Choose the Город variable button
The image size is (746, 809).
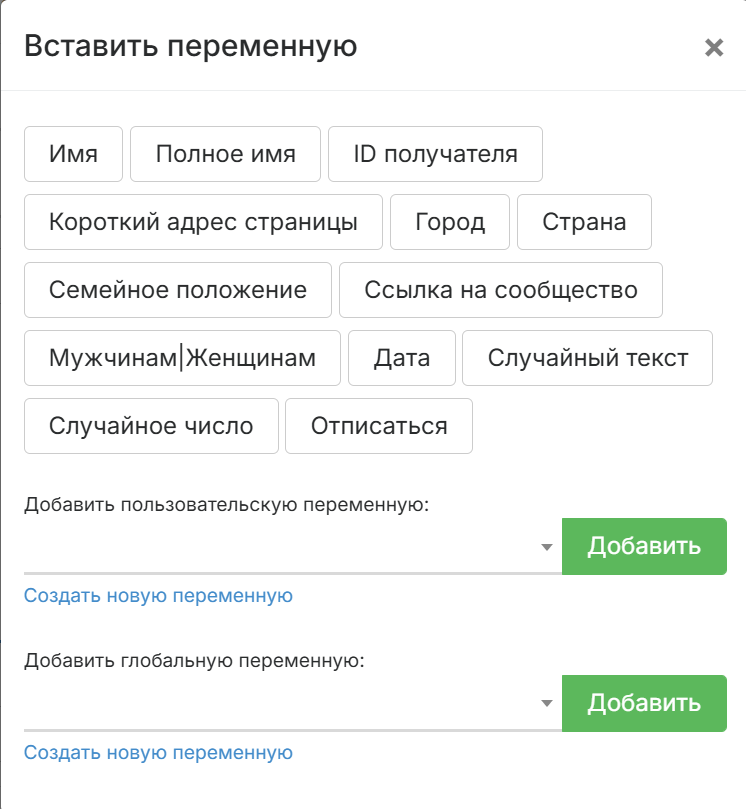pyautogui.click(x=450, y=222)
